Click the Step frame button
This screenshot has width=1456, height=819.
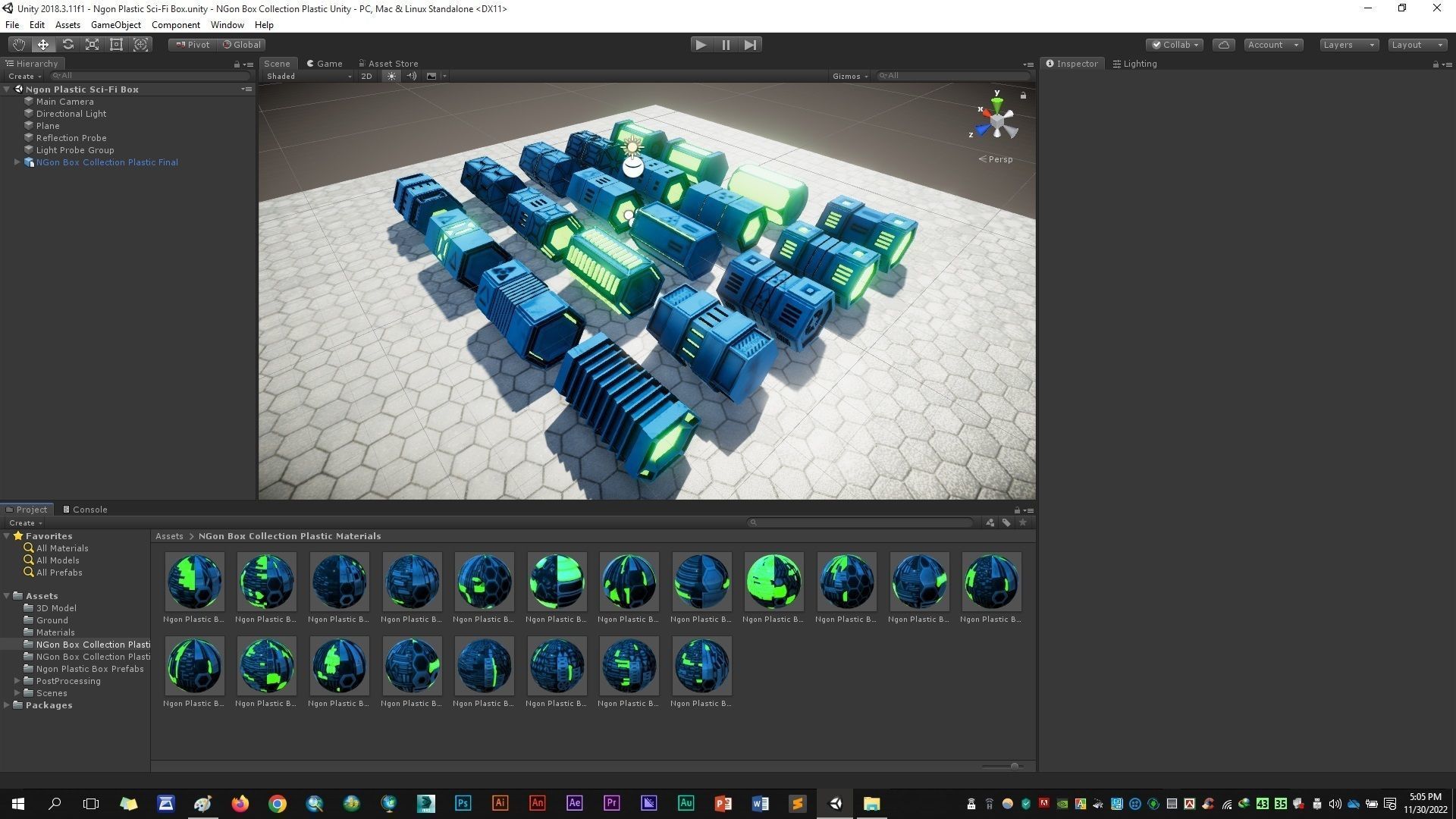coord(750,45)
